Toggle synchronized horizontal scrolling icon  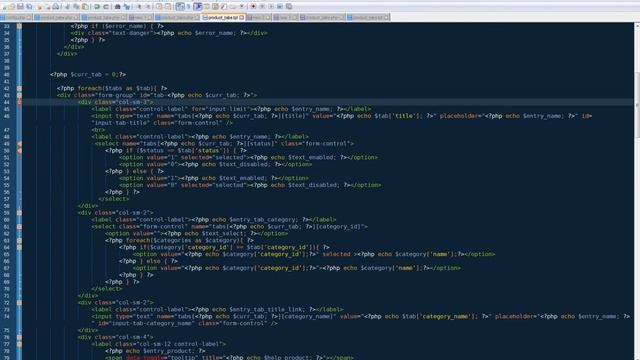pyautogui.click(x=168, y=7)
